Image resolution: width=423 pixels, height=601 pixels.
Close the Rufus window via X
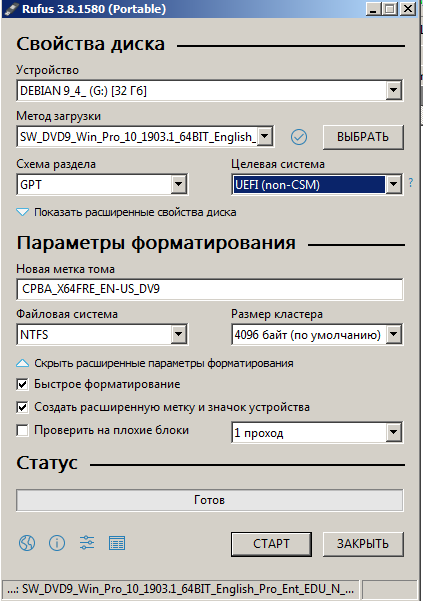click(408, 9)
